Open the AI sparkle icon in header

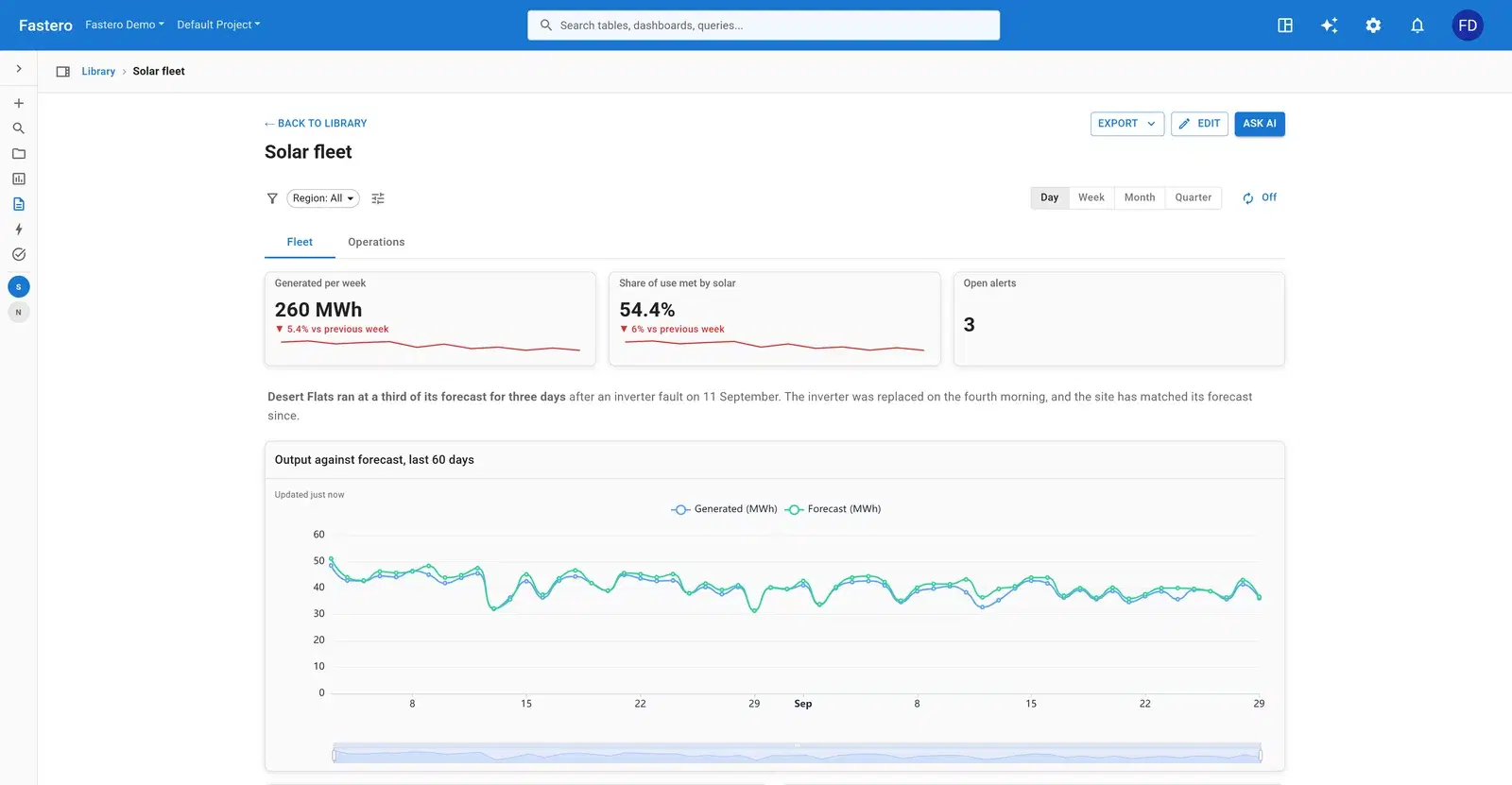tap(1329, 26)
